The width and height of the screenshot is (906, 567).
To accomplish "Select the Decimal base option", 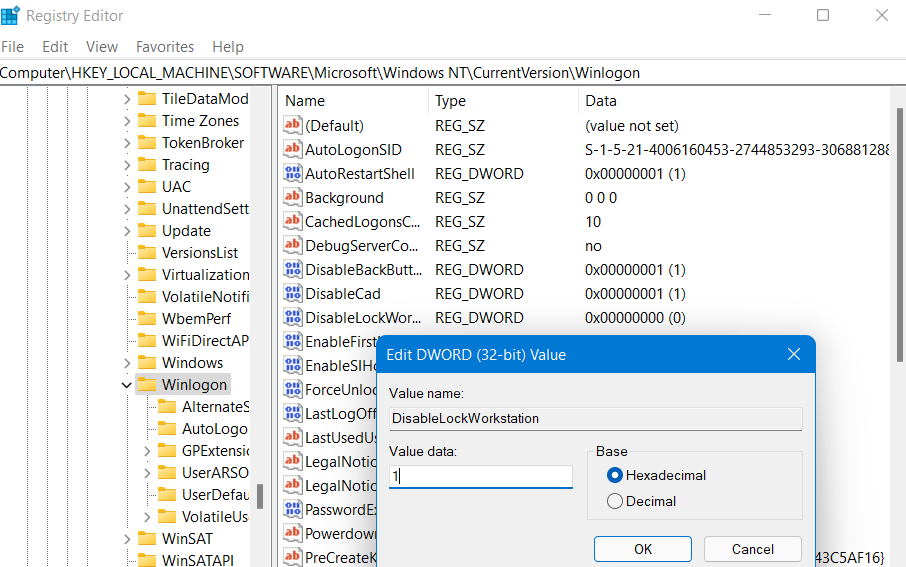I will click(615, 501).
